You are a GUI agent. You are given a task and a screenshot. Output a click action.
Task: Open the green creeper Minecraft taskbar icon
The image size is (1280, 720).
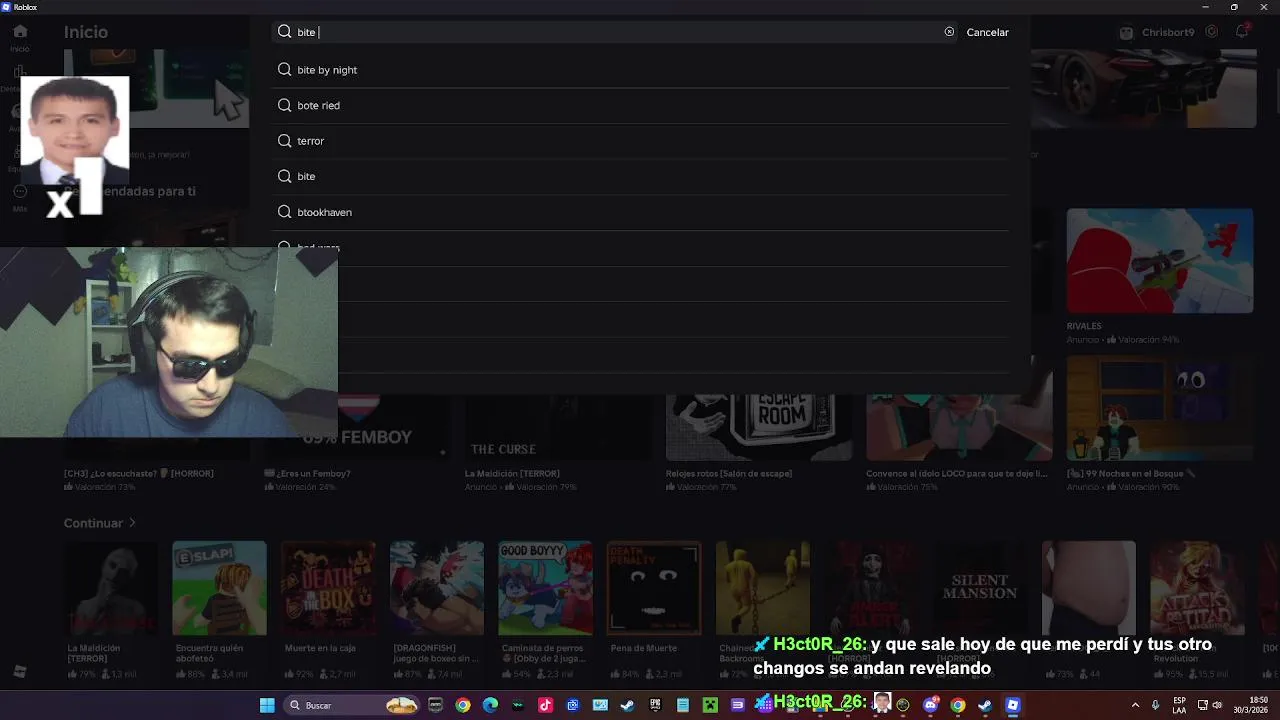click(710, 705)
